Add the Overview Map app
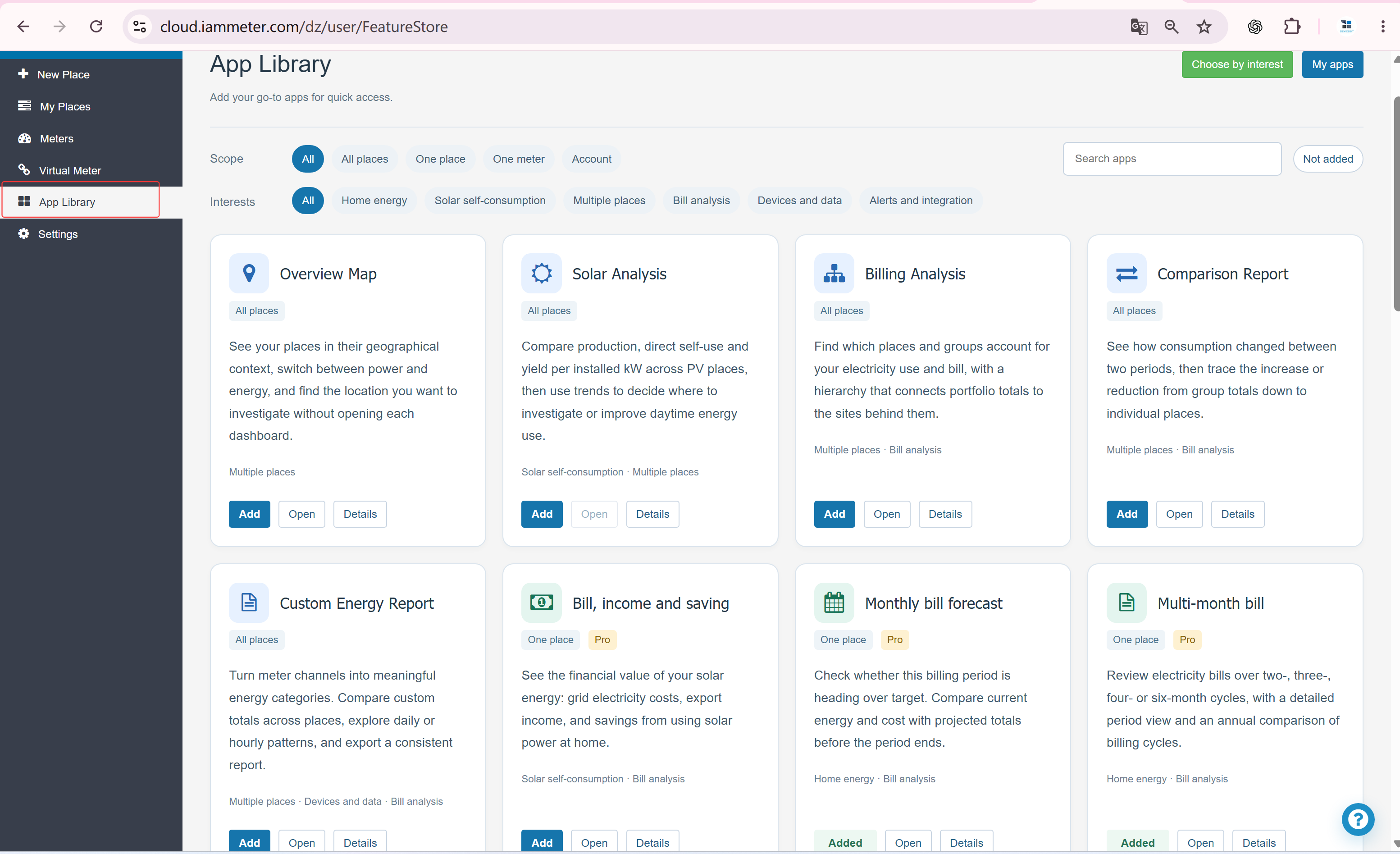This screenshot has width=1400, height=854. 250,514
